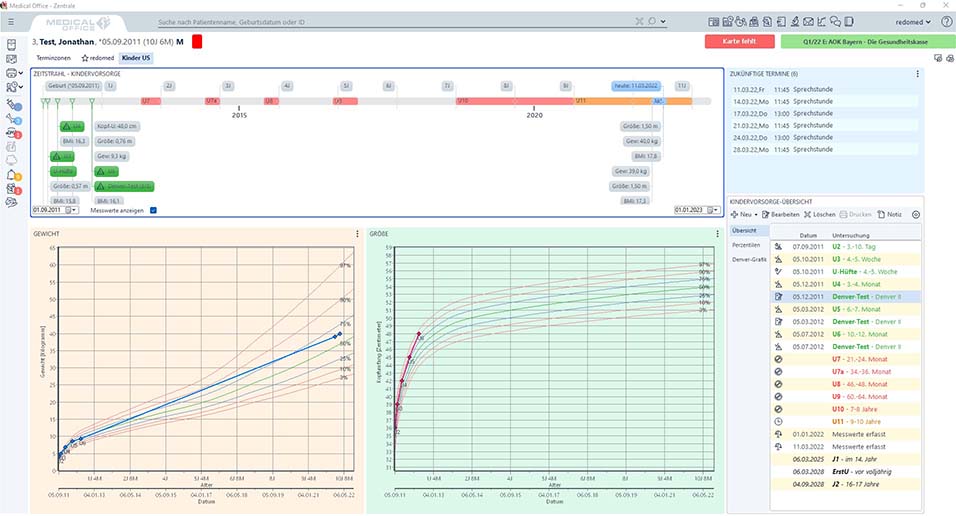This screenshot has height=516, width=956.
Task: Expand the Neu dropdown arrow
Action: [756, 215]
